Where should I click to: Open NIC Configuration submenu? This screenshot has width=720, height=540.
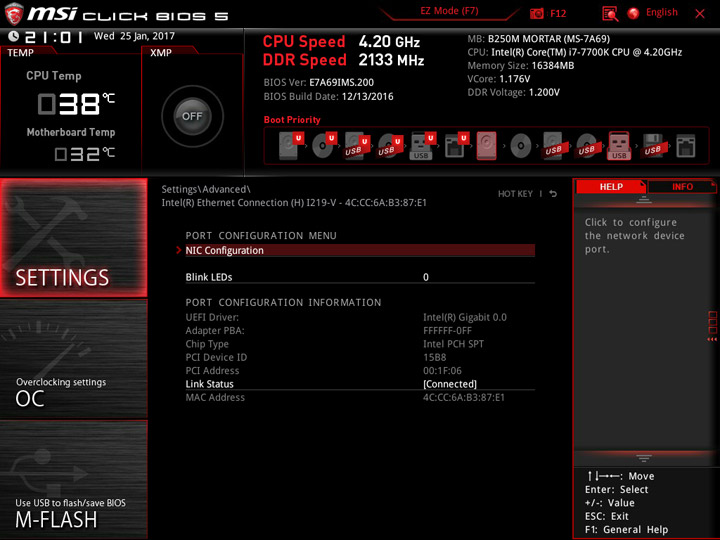pyautogui.click(x=360, y=250)
